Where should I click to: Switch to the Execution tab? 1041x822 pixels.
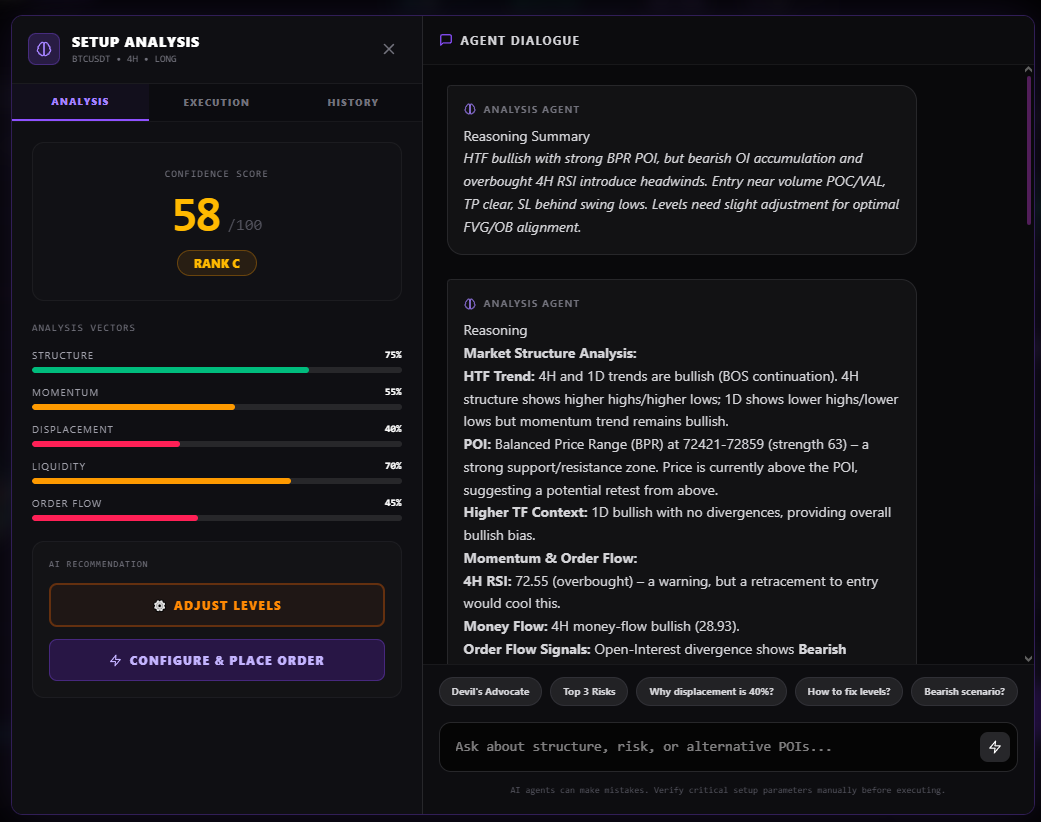tap(216, 102)
